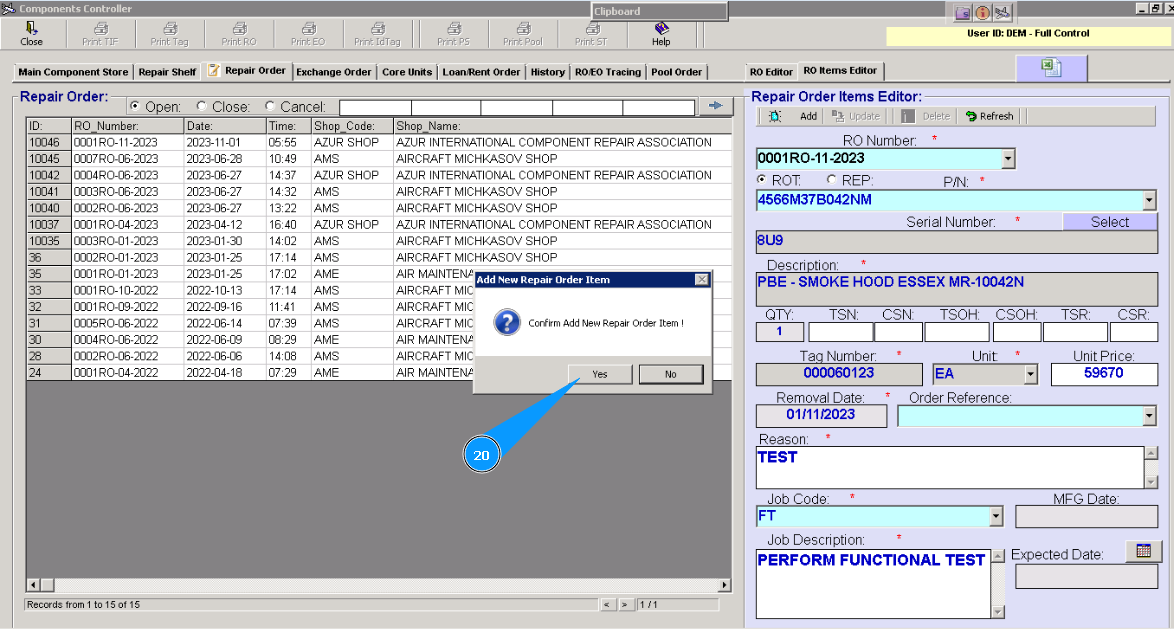This screenshot has width=1174, height=629.
Task: Expand the Order Reference dropdown
Action: 1149,416
